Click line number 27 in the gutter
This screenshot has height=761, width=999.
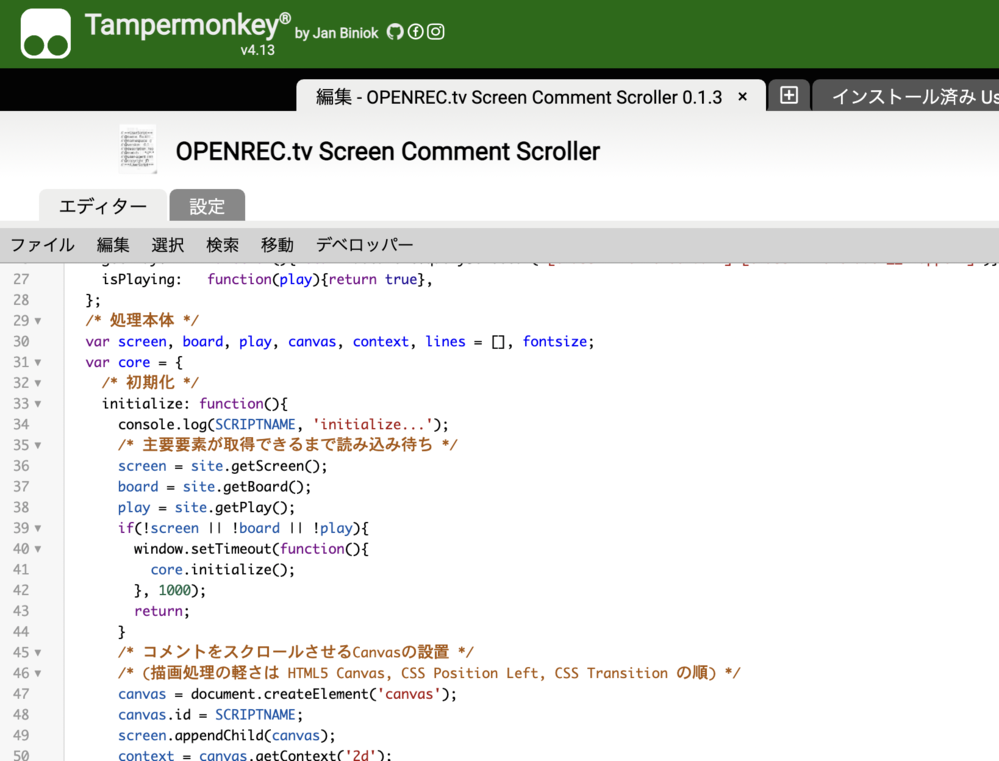(x=21, y=279)
